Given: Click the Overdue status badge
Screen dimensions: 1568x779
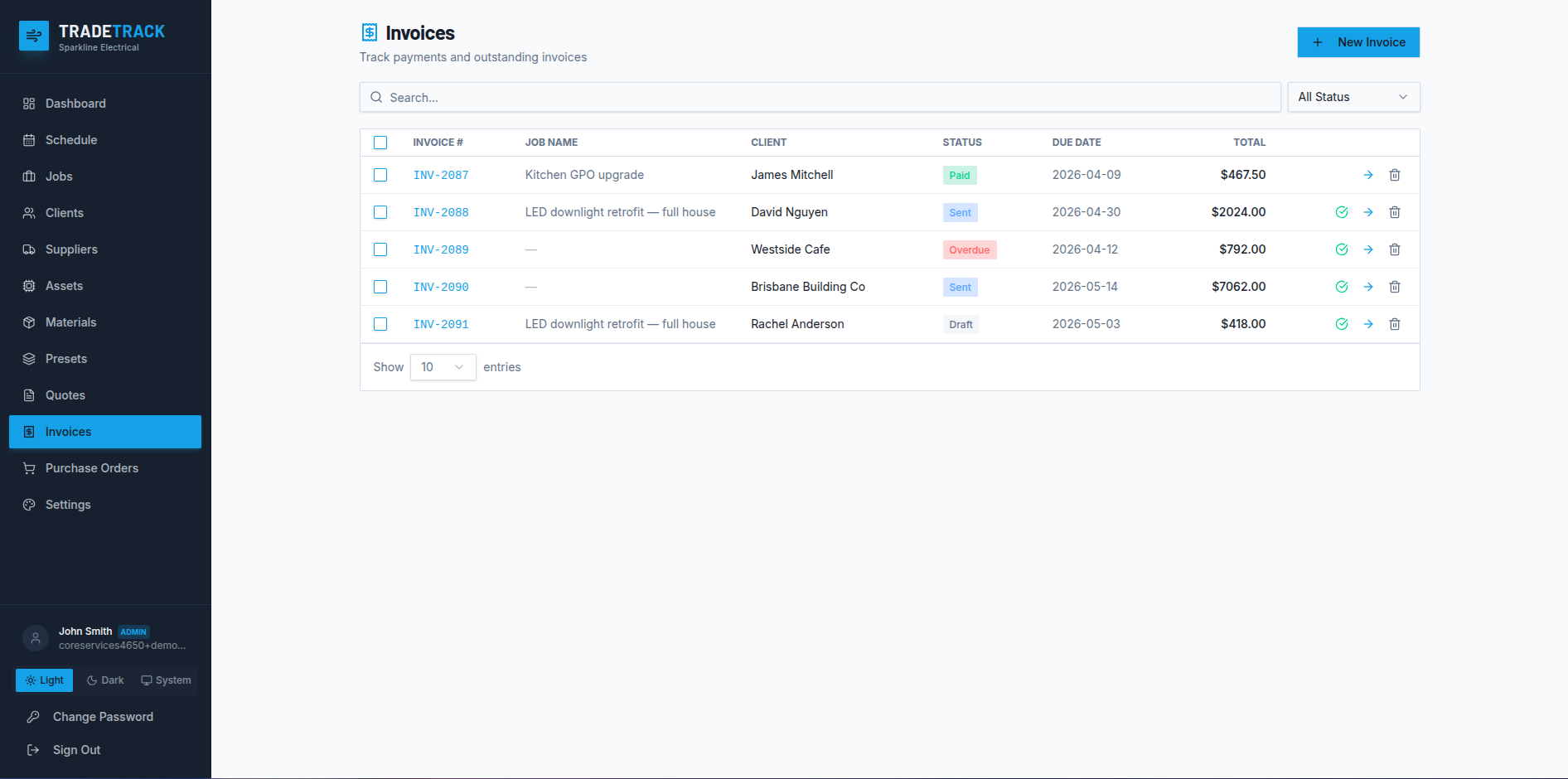Looking at the screenshot, I should pos(970,249).
